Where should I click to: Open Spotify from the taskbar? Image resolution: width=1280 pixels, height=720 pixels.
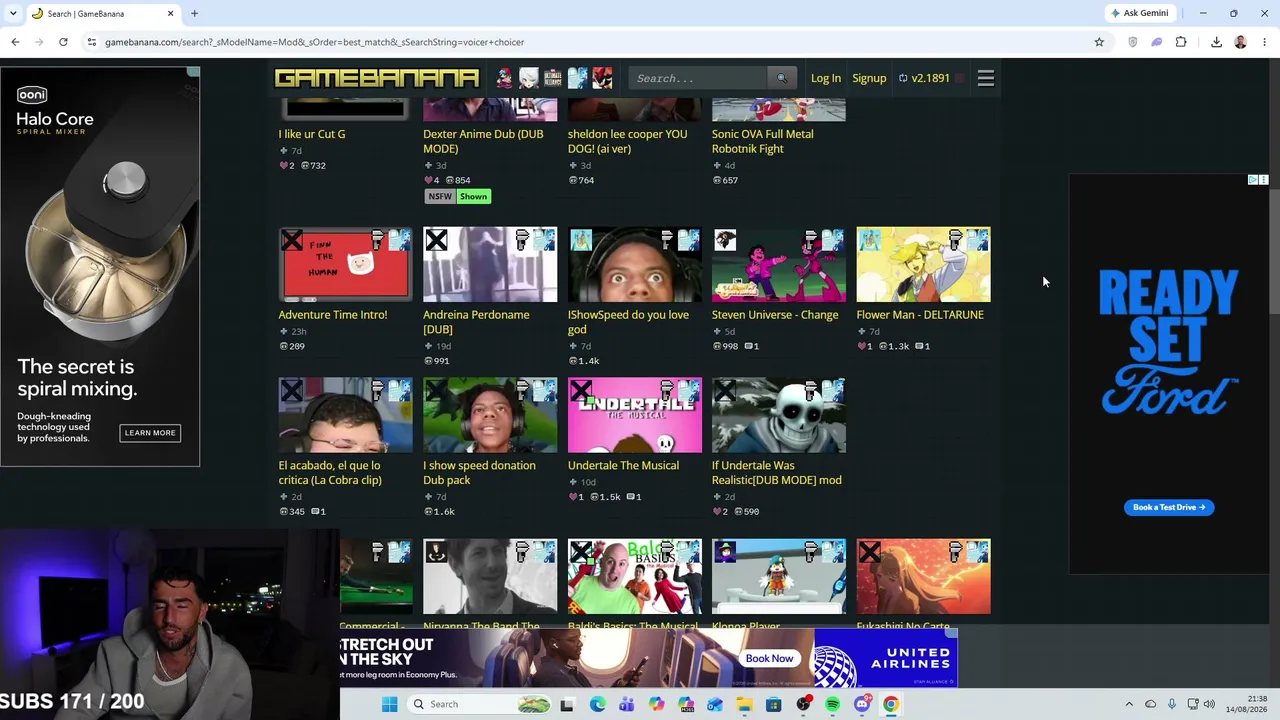coord(832,704)
